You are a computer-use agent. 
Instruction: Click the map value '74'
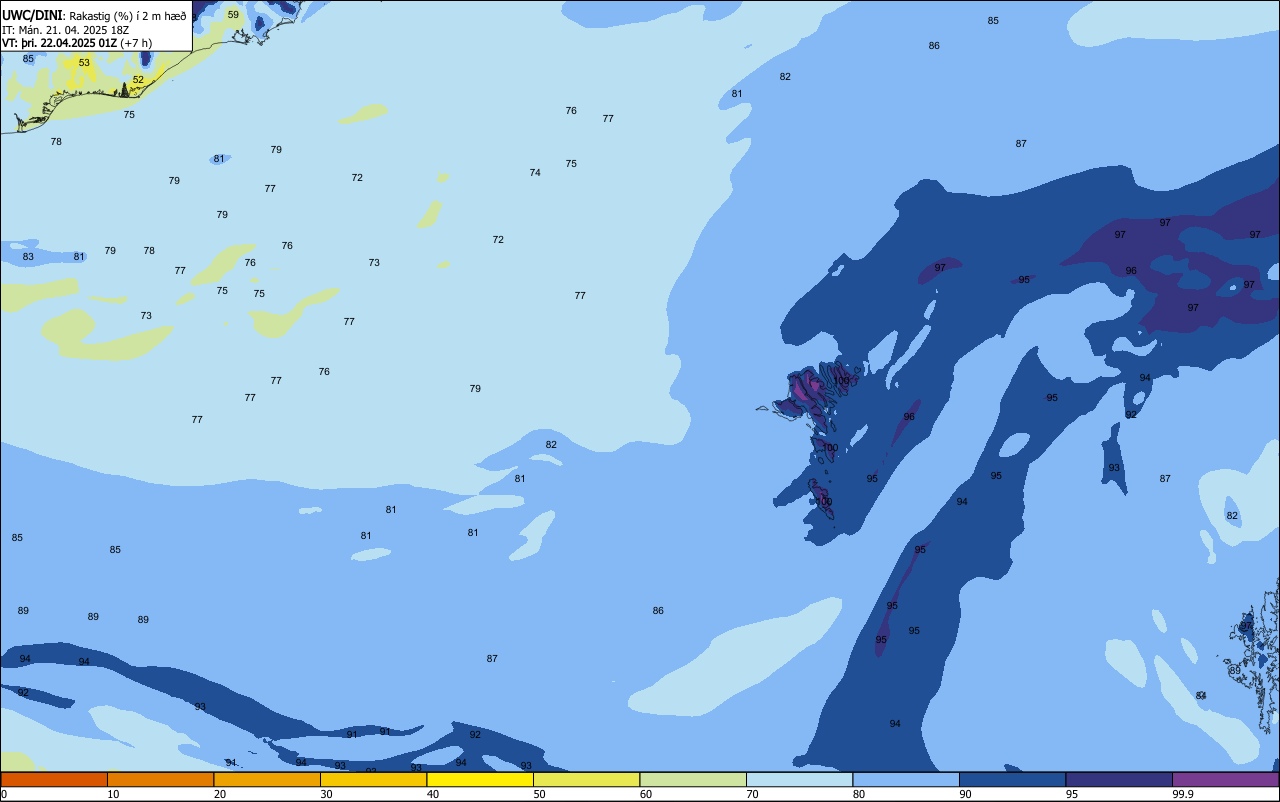coord(535,173)
